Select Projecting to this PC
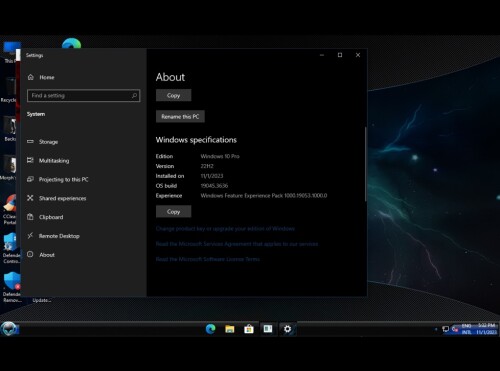Screen dimensions: 500x371 58,179
